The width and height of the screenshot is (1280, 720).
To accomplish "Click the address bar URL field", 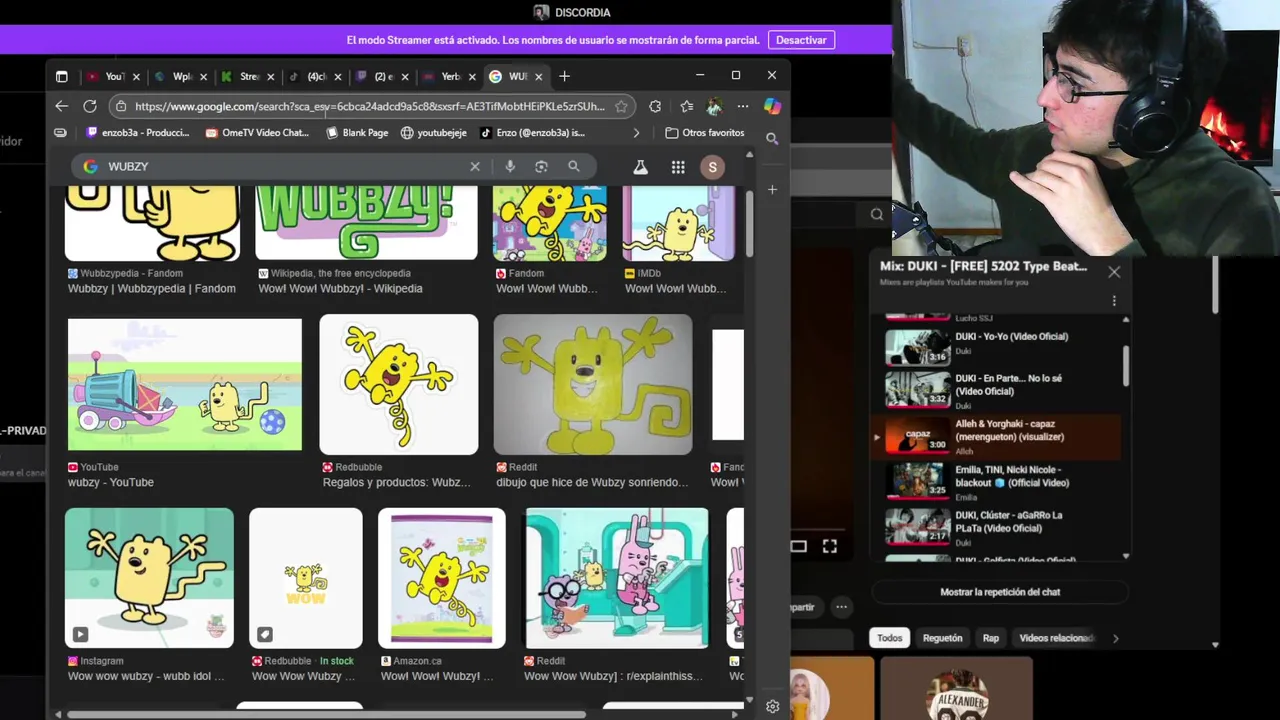I will click(x=370, y=106).
